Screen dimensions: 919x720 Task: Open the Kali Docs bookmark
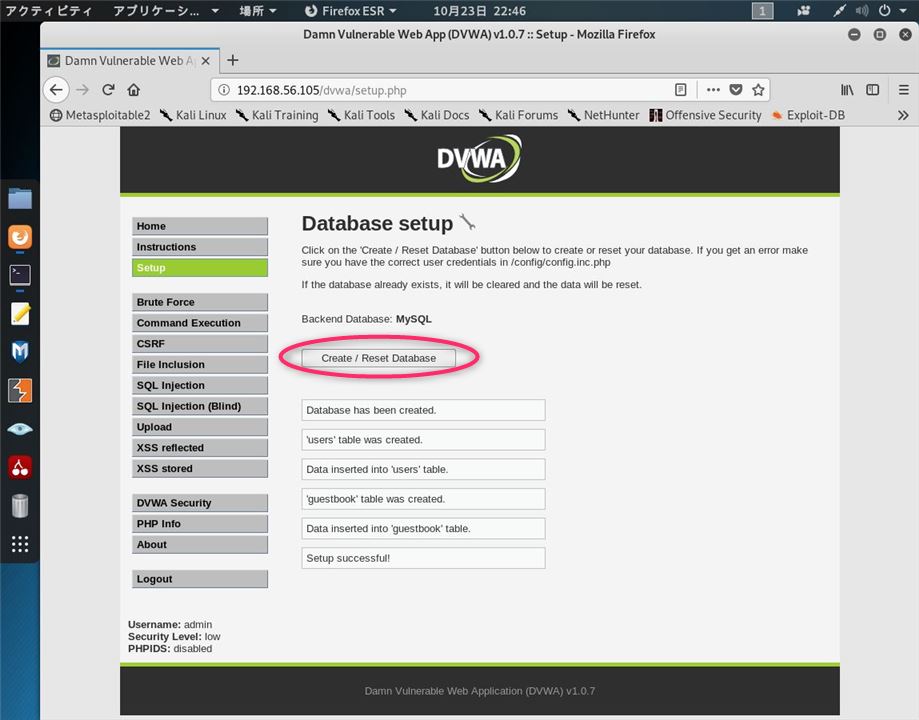point(437,116)
